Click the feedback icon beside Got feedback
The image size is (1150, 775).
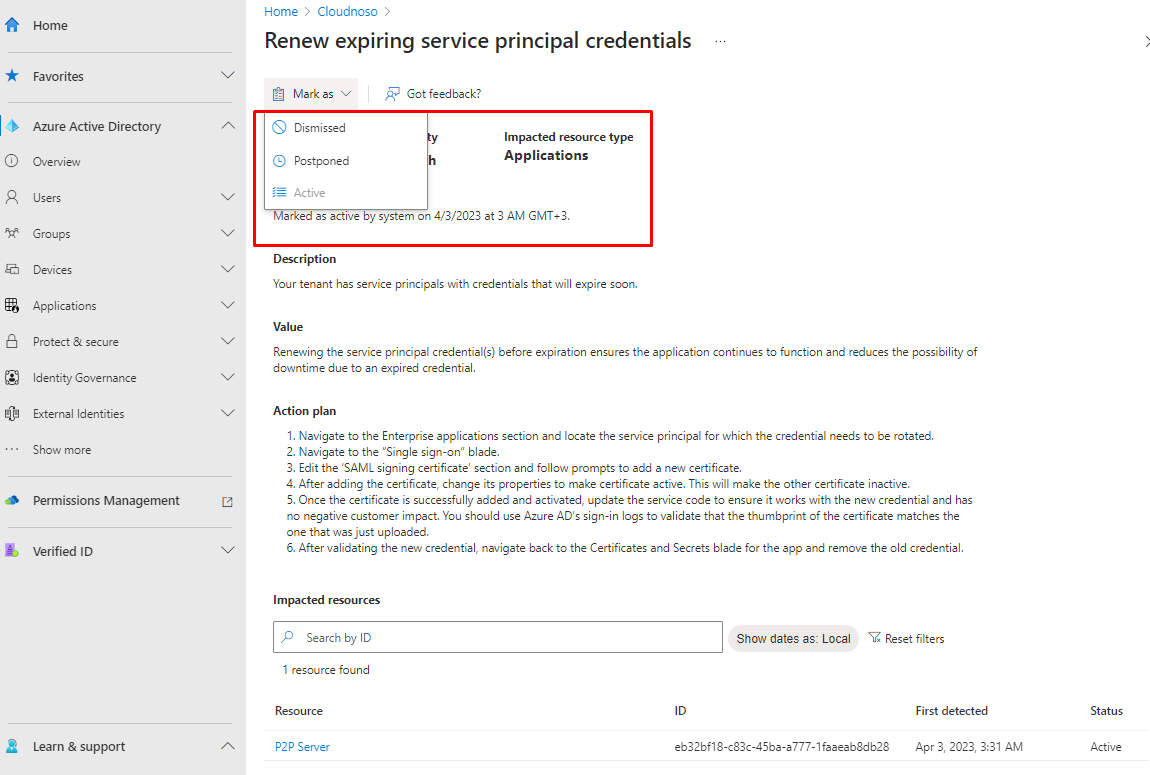[393, 94]
